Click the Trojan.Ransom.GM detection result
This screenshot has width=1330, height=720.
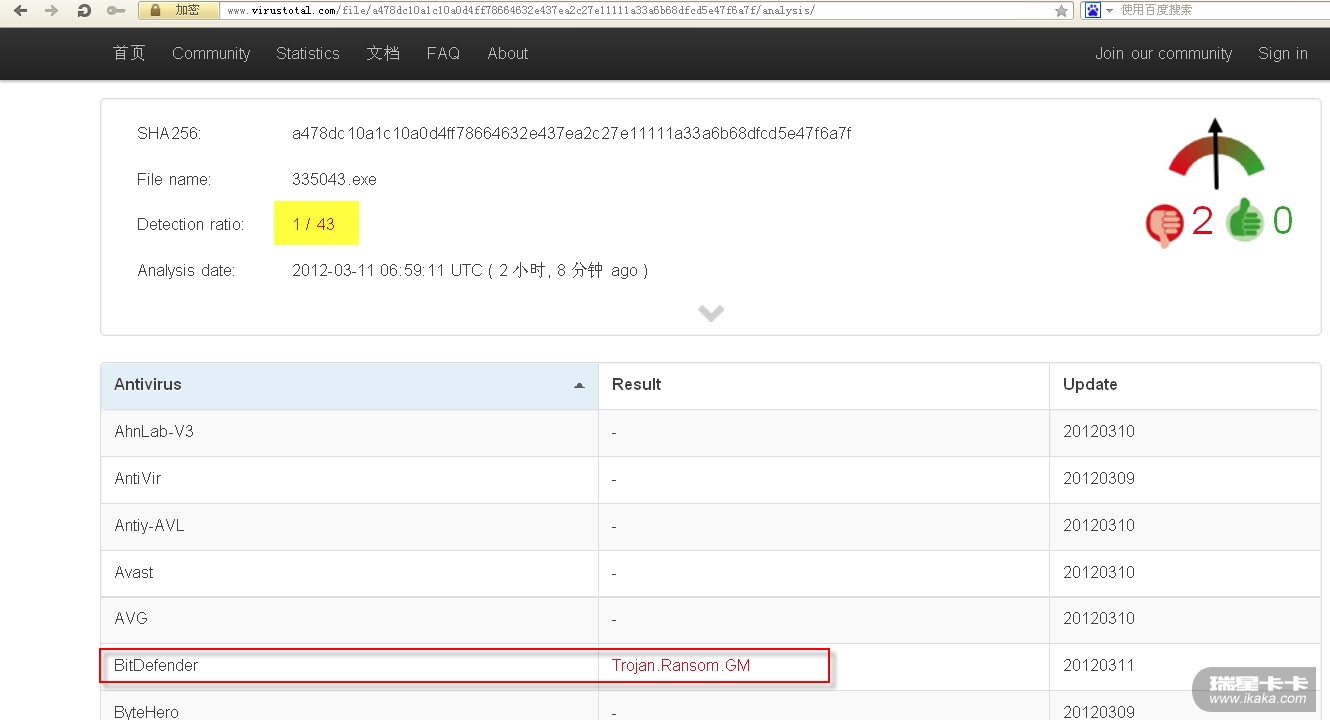(681, 665)
